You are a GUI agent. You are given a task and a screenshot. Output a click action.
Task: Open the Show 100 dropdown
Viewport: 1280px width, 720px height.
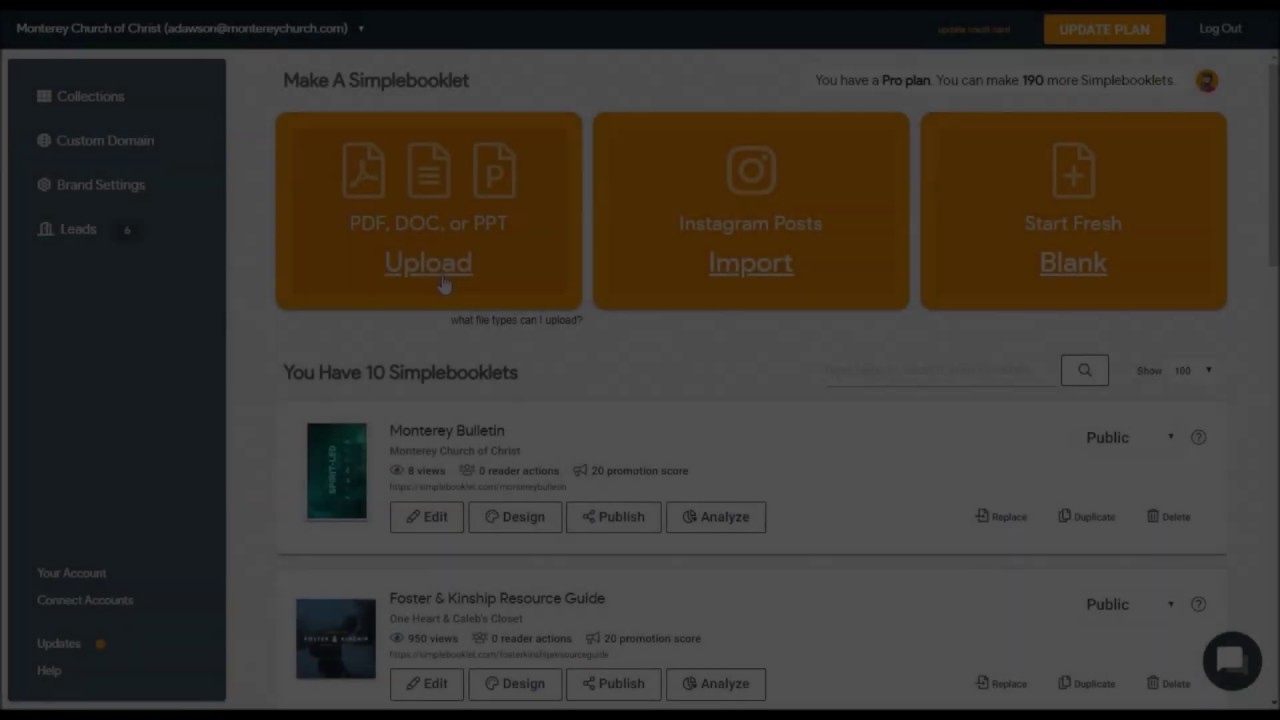(x=1193, y=371)
